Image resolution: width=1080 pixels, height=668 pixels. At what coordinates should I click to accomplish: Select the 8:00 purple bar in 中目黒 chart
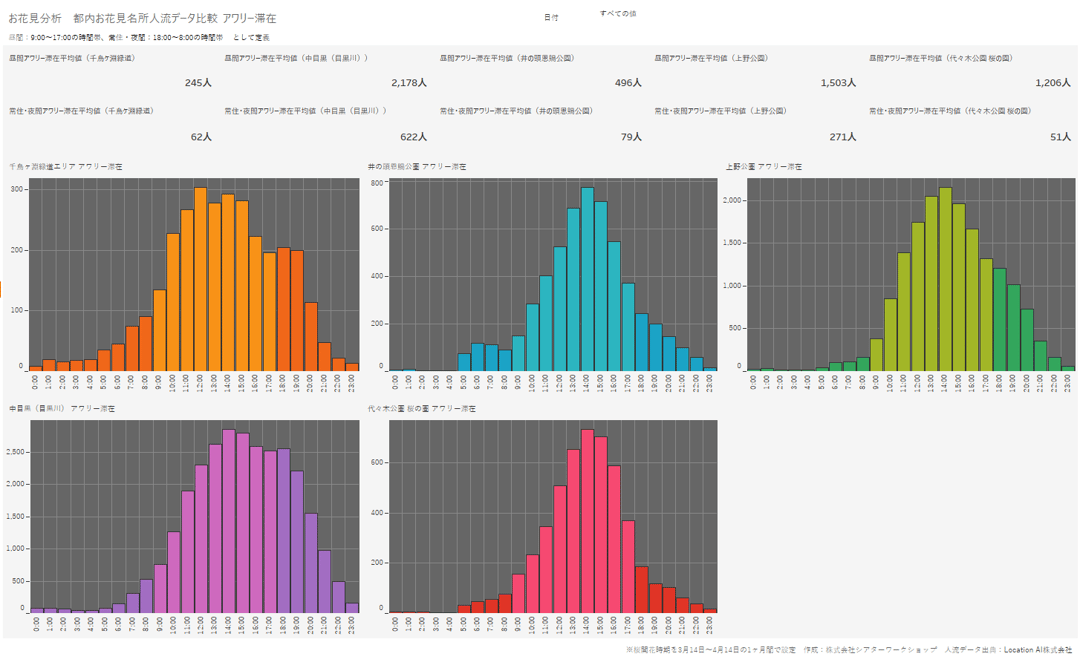[146, 596]
